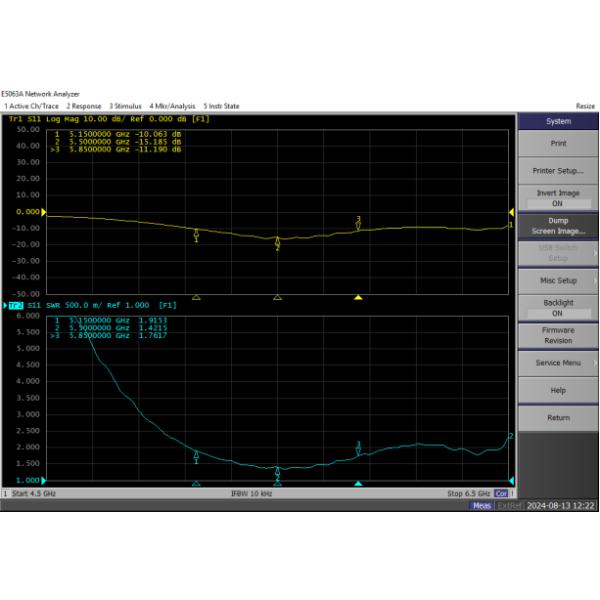The width and height of the screenshot is (600, 600).
Task: Click marker 1 on the yellow Log Mag trace
Action: click(196, 235)
